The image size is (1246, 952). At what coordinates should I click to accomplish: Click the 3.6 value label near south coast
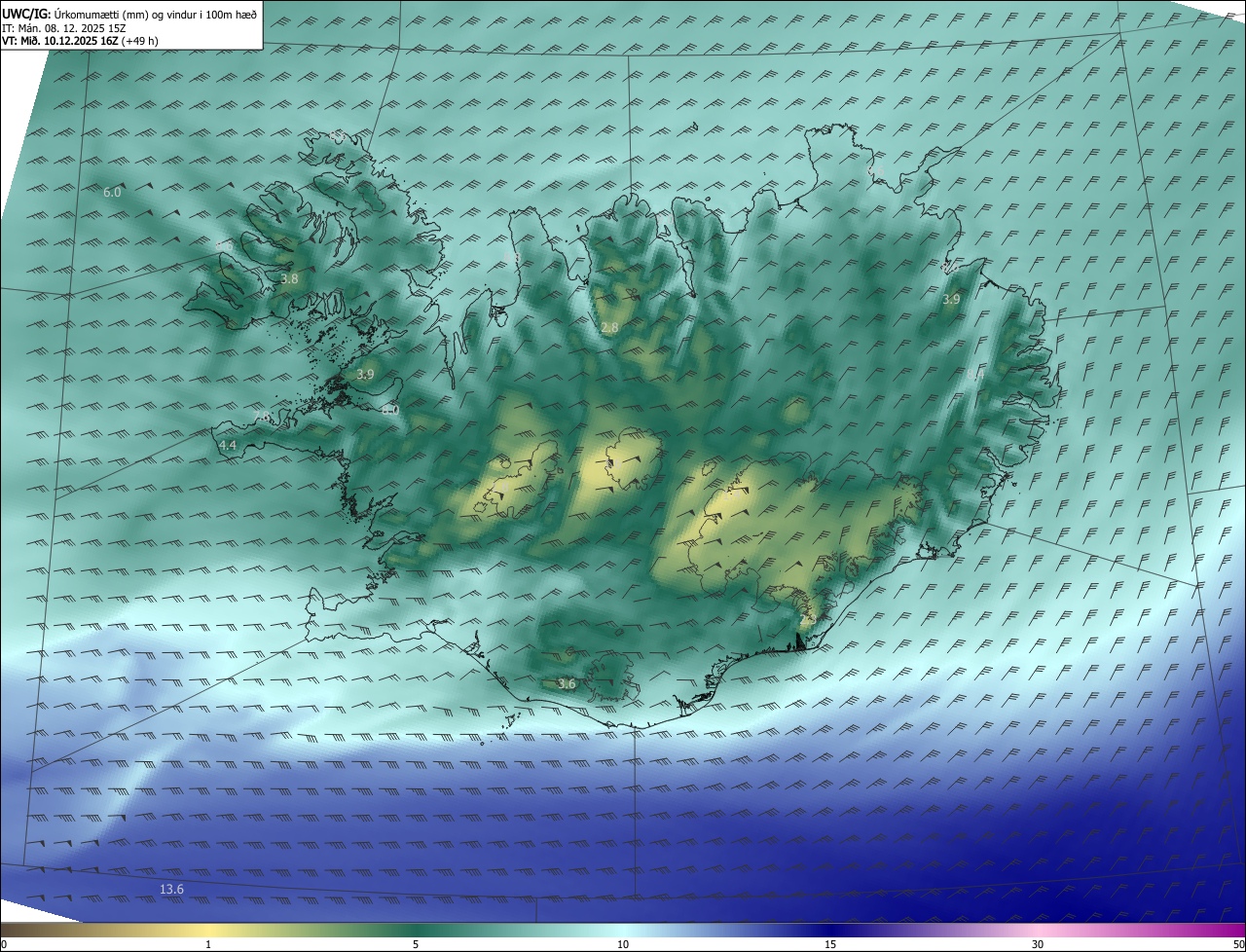(x=567, y=684)
